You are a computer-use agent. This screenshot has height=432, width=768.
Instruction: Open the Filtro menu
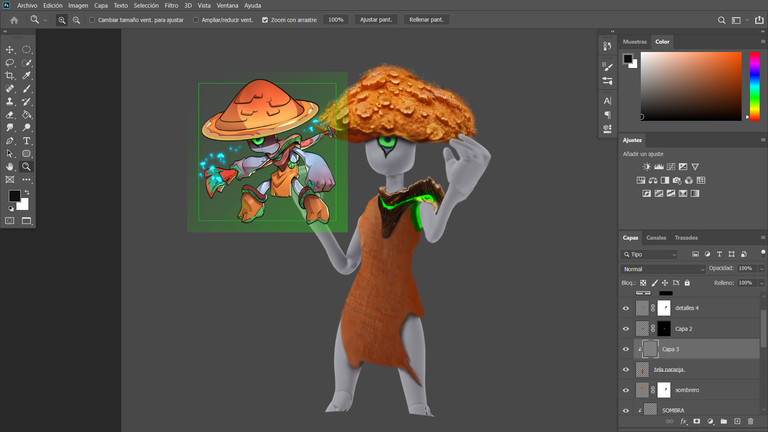(171, 5)
